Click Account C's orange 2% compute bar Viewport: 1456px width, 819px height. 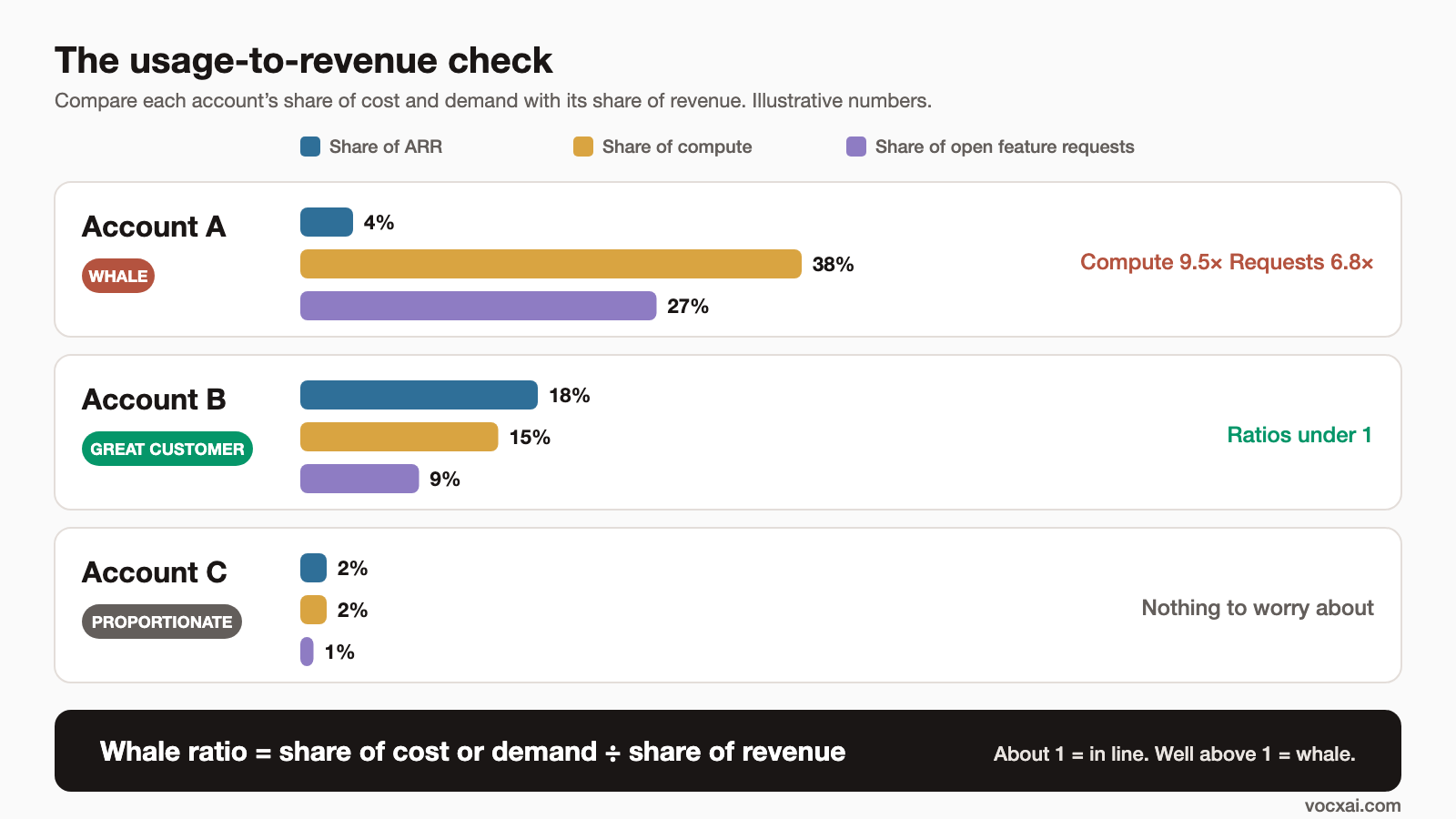(313, 610)
